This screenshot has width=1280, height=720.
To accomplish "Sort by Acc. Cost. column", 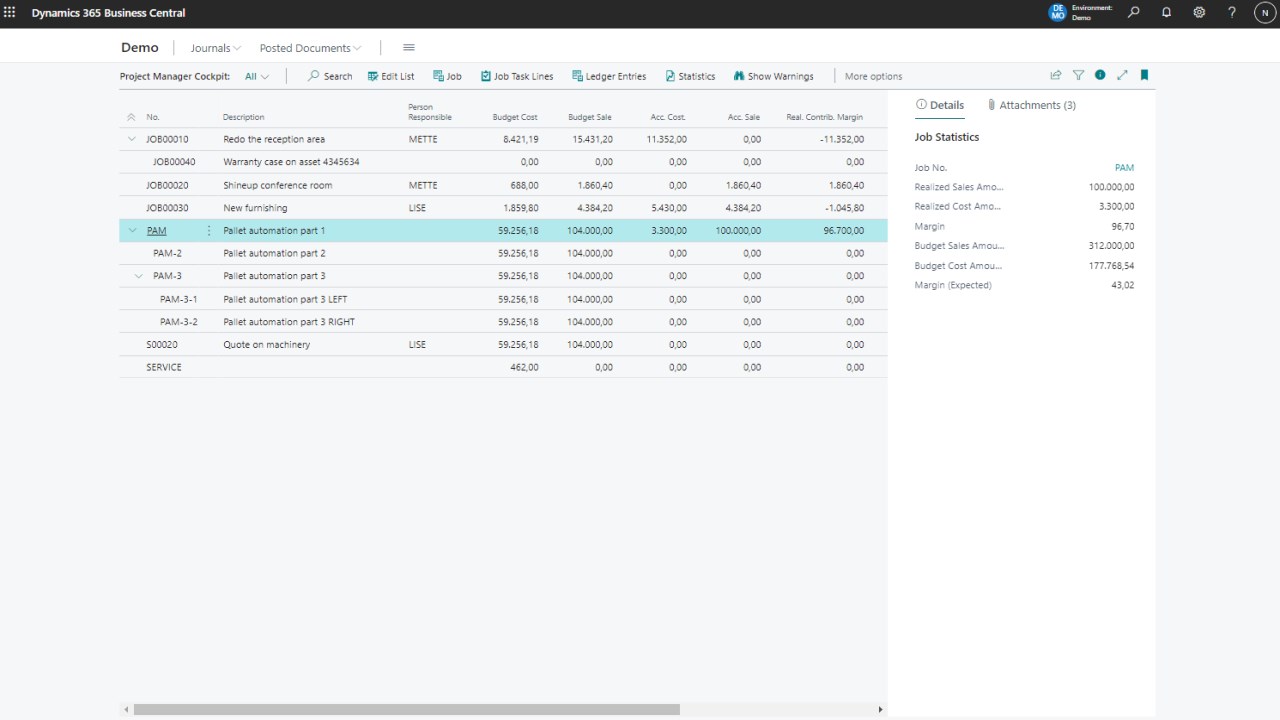I will (x=668, y=117).
